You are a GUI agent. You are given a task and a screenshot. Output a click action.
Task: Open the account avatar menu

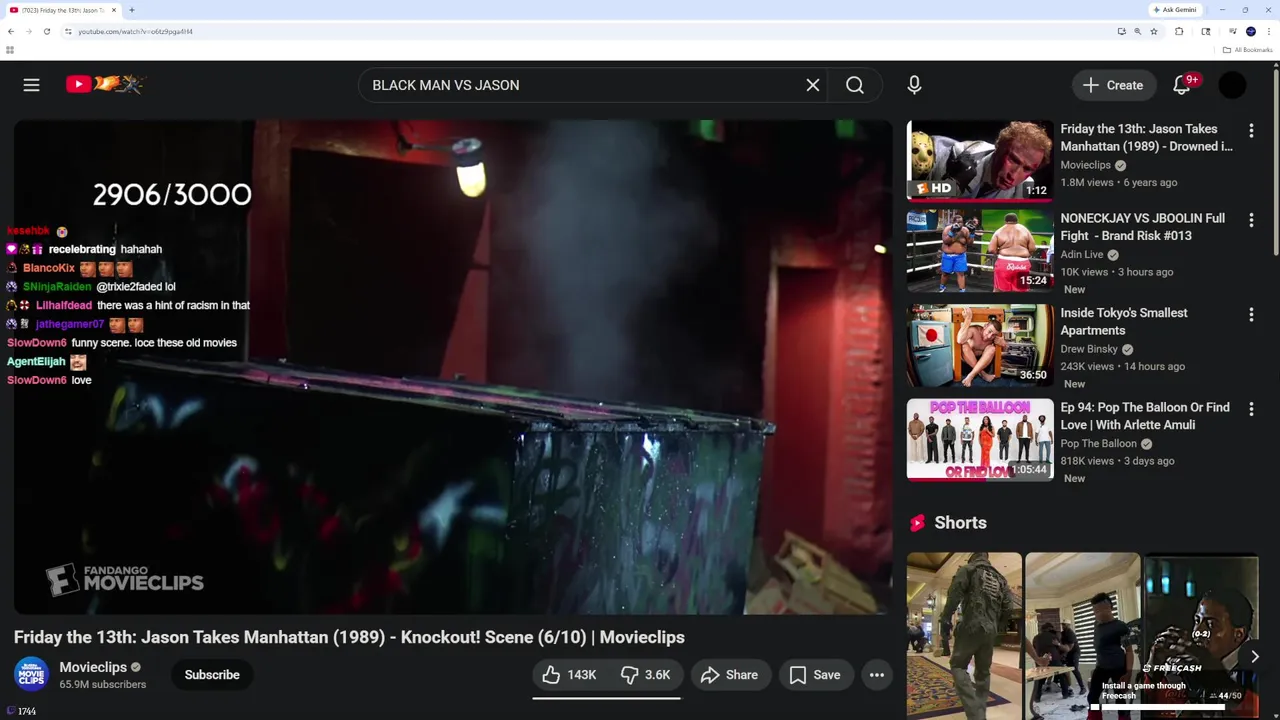(1233, 85)
